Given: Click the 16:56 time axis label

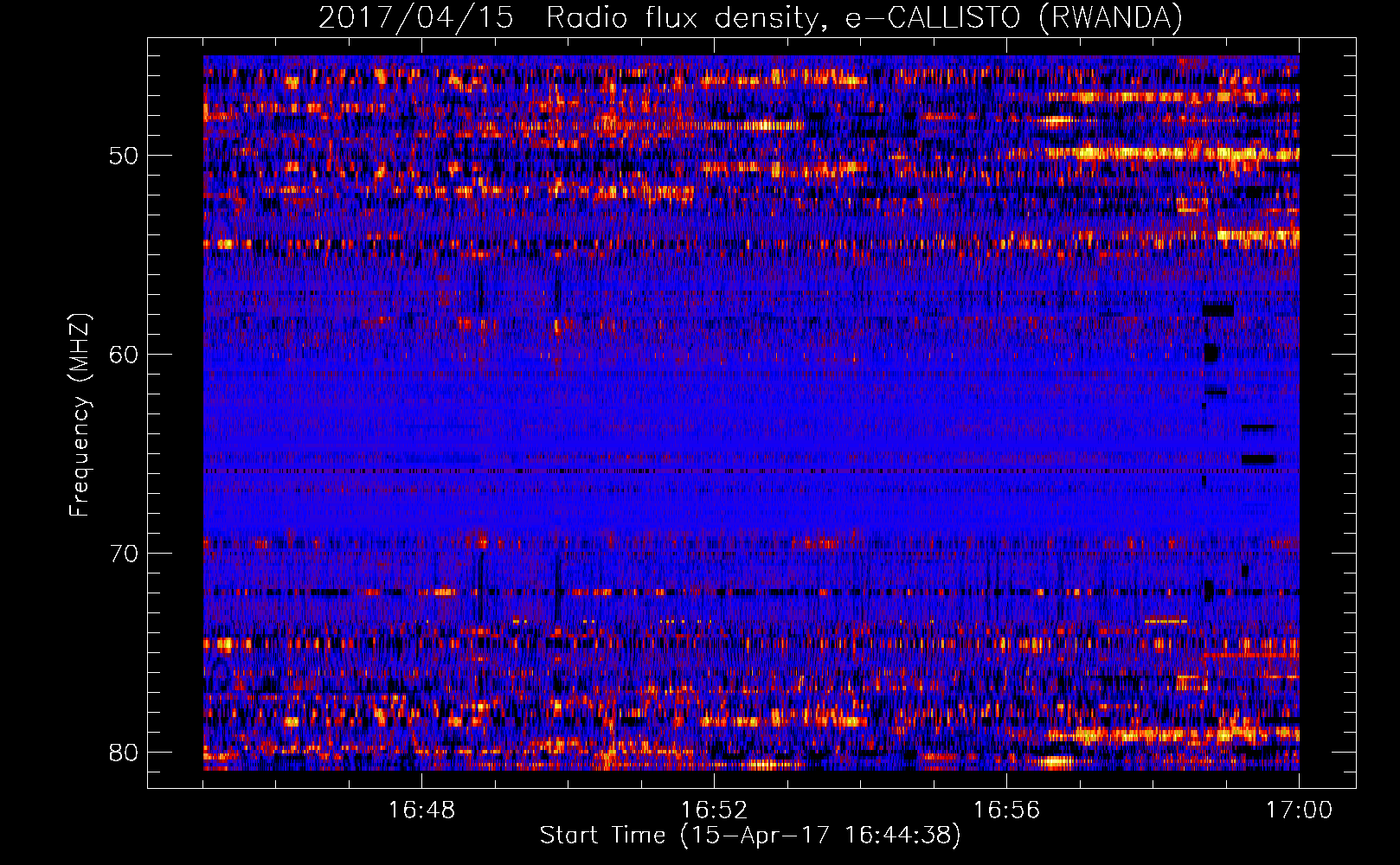Looking at the screenshot, I should pos(1006,811).
